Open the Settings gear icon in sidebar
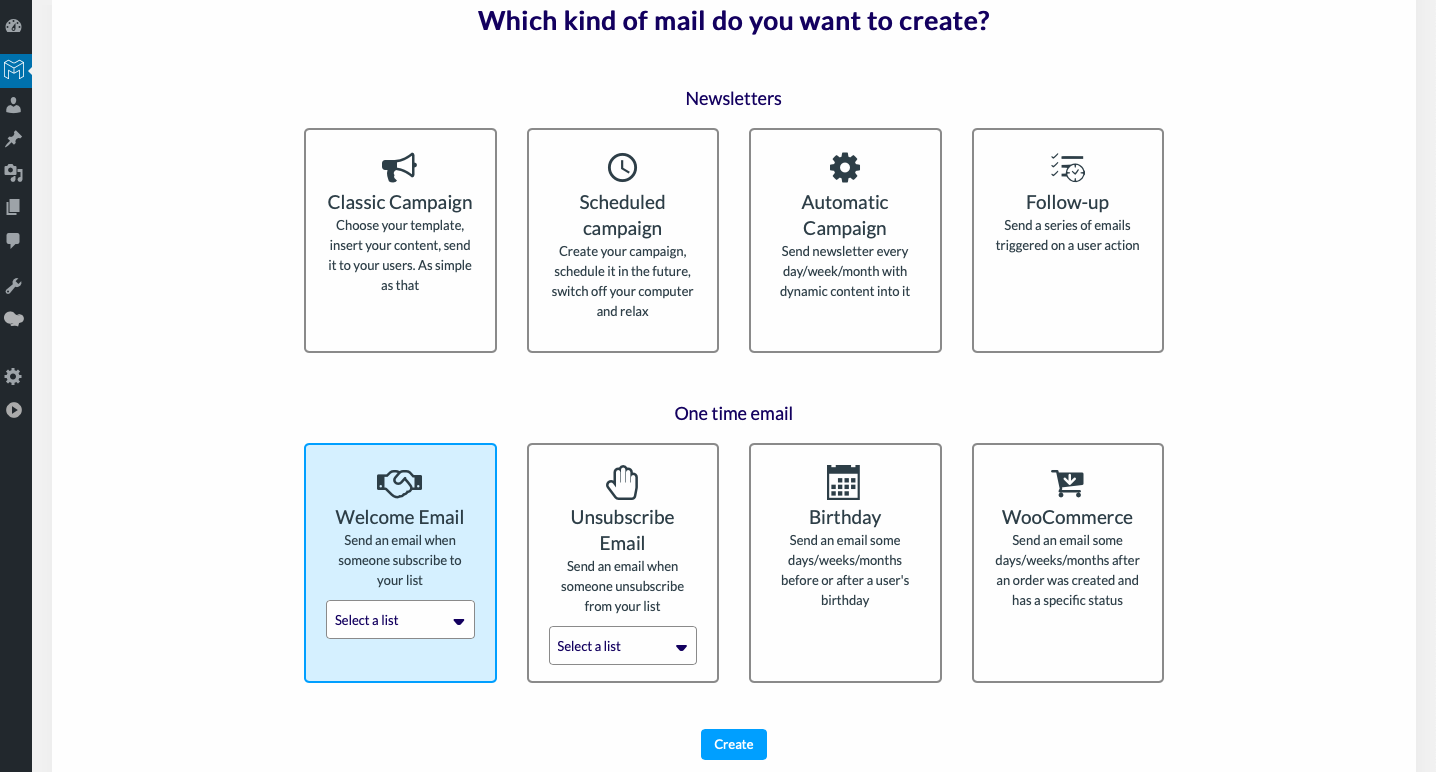Image resolution: width=1436 pixels, height=772 pixels. (x=14, y=377)
